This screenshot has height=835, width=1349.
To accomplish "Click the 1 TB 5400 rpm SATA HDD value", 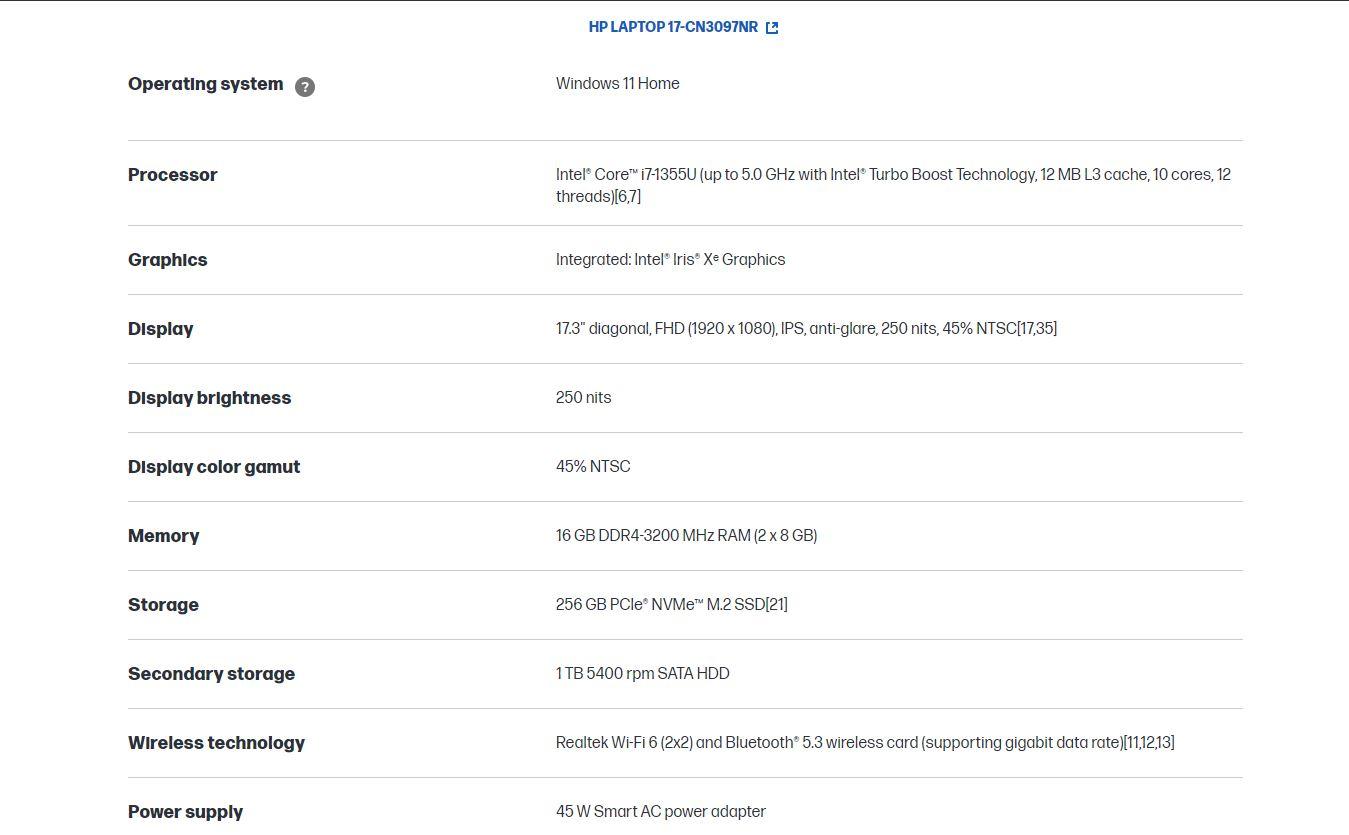I will pos(642,674).
